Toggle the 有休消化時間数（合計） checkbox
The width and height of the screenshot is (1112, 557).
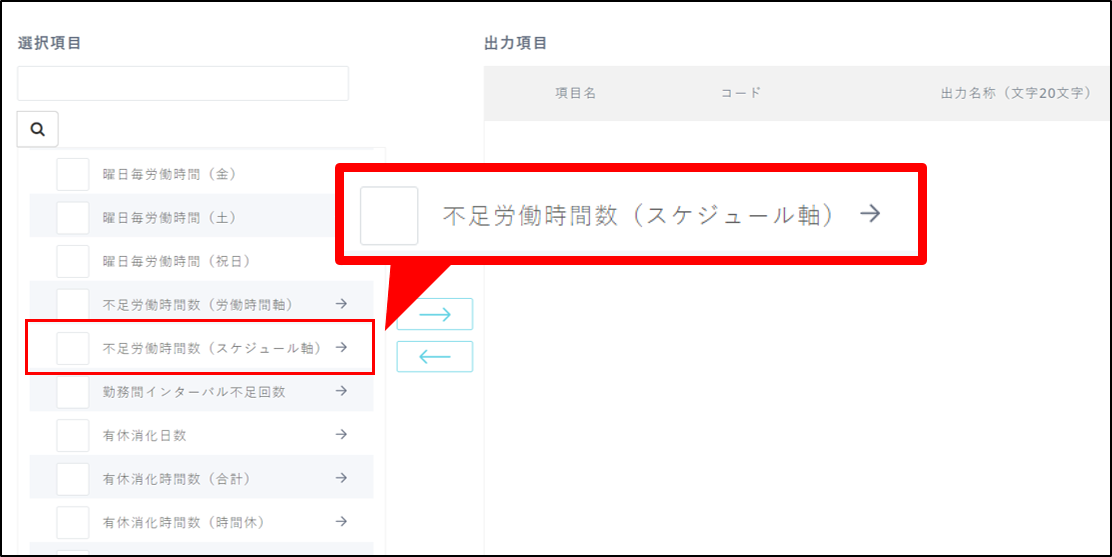[73, 479]
